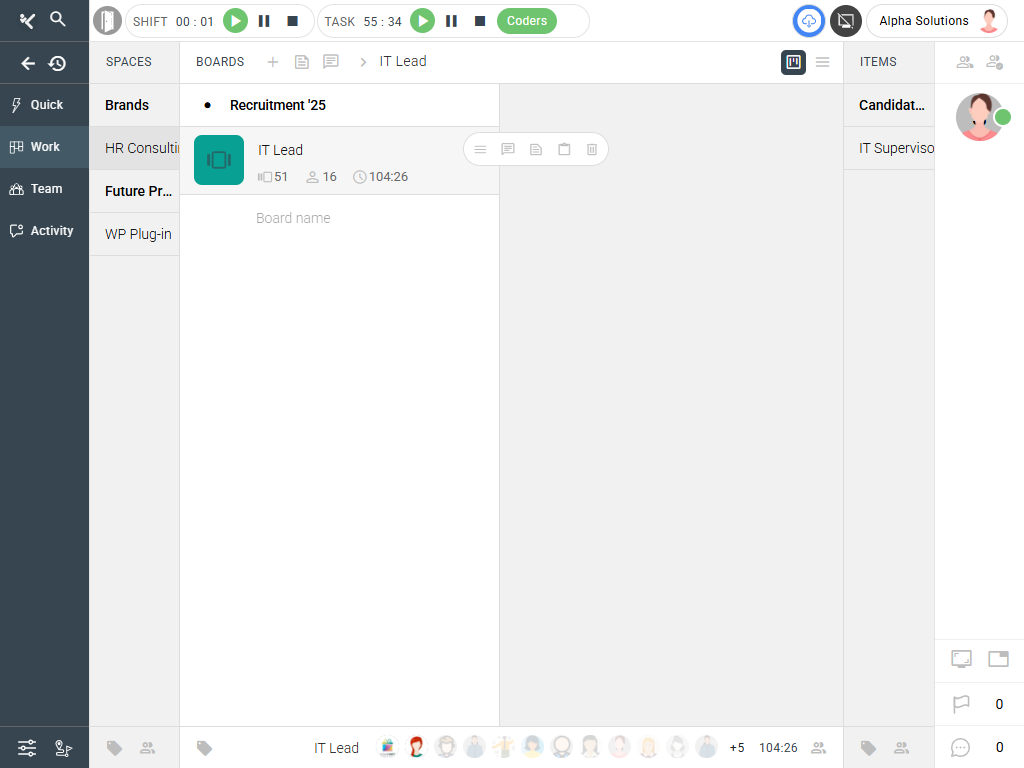Click the add board plus icon
This screenshot has height=768, width=1024.
click(x=273, y=62)
